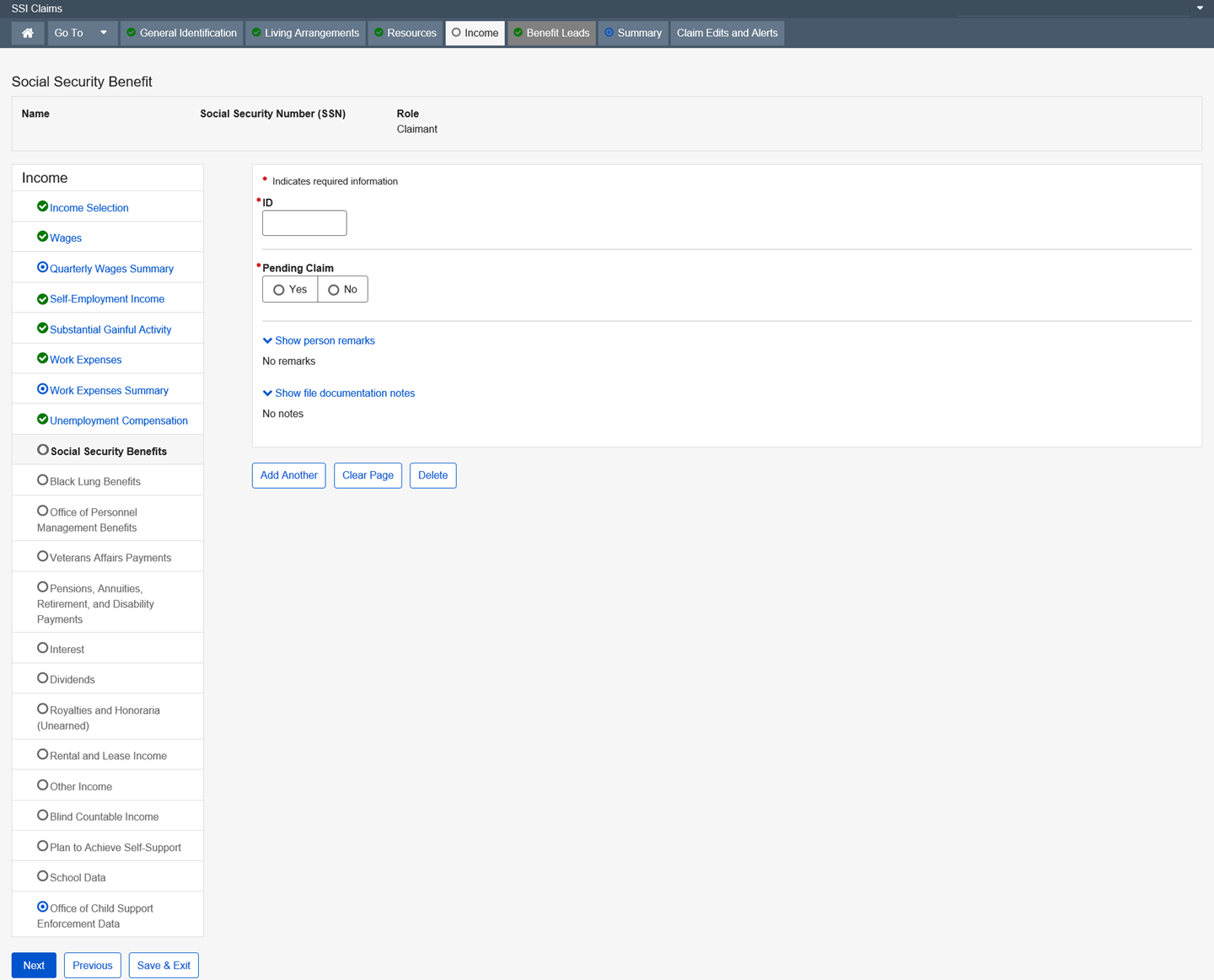Viewport: 1214px width, 980px height.
Task: Click into the ID input field
Action: (304, 223)
